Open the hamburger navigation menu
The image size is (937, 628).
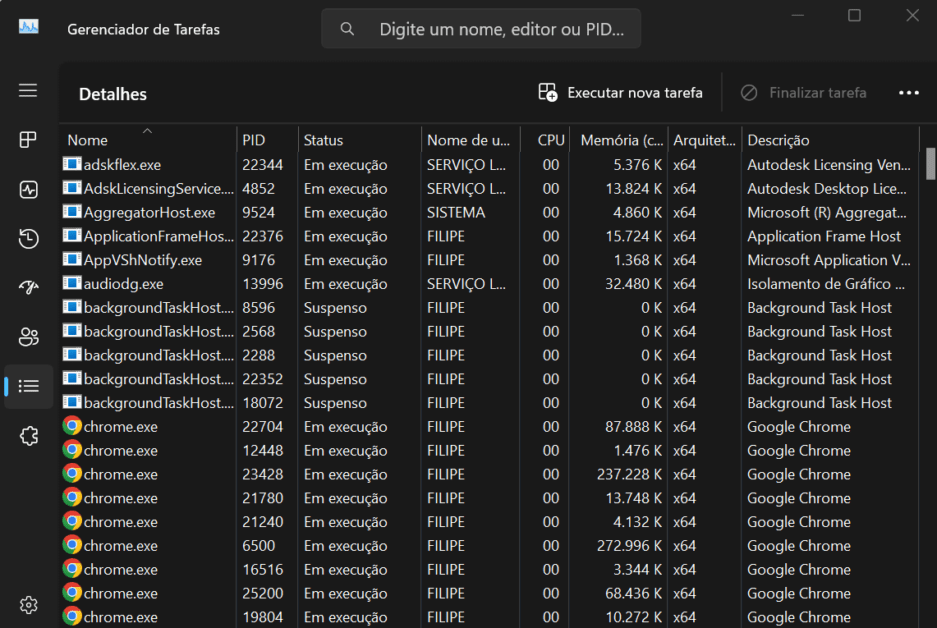point(28,90)
